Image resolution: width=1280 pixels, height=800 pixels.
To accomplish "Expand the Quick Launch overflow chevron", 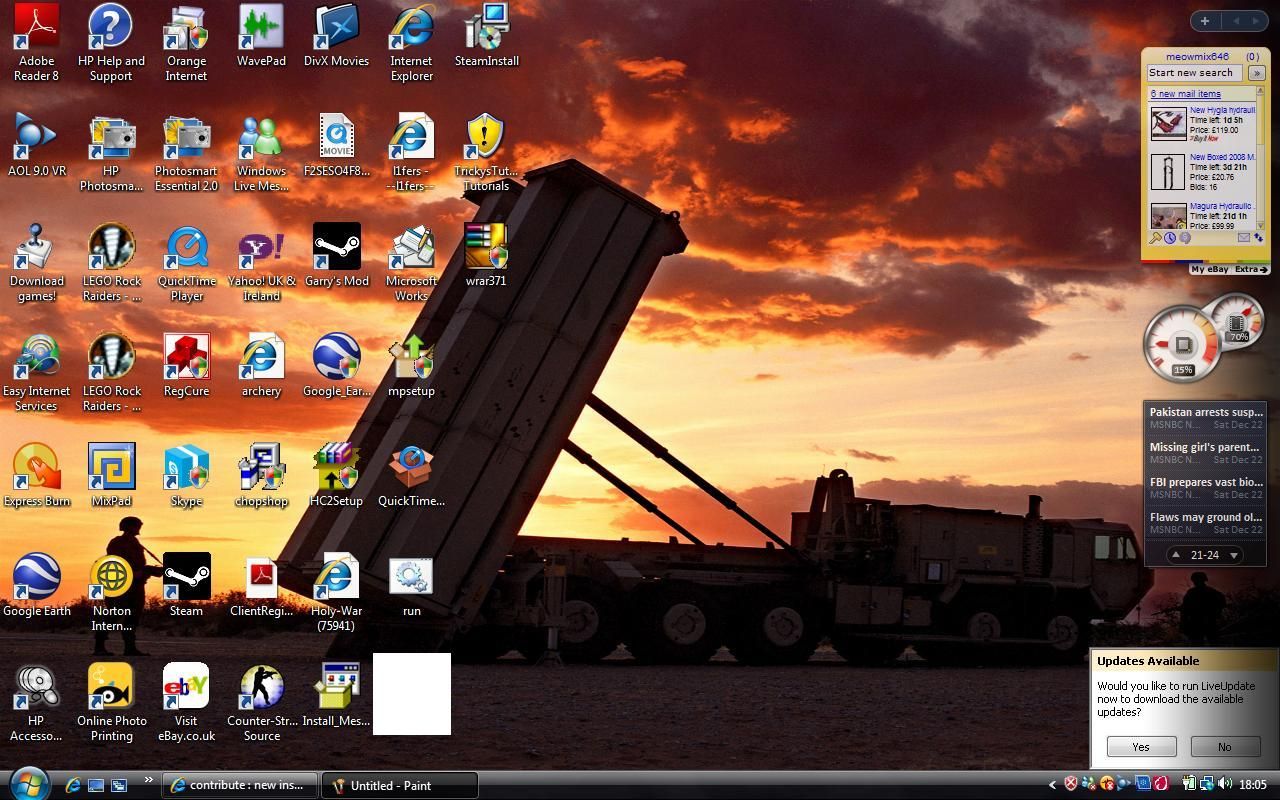I will [148, 780].
